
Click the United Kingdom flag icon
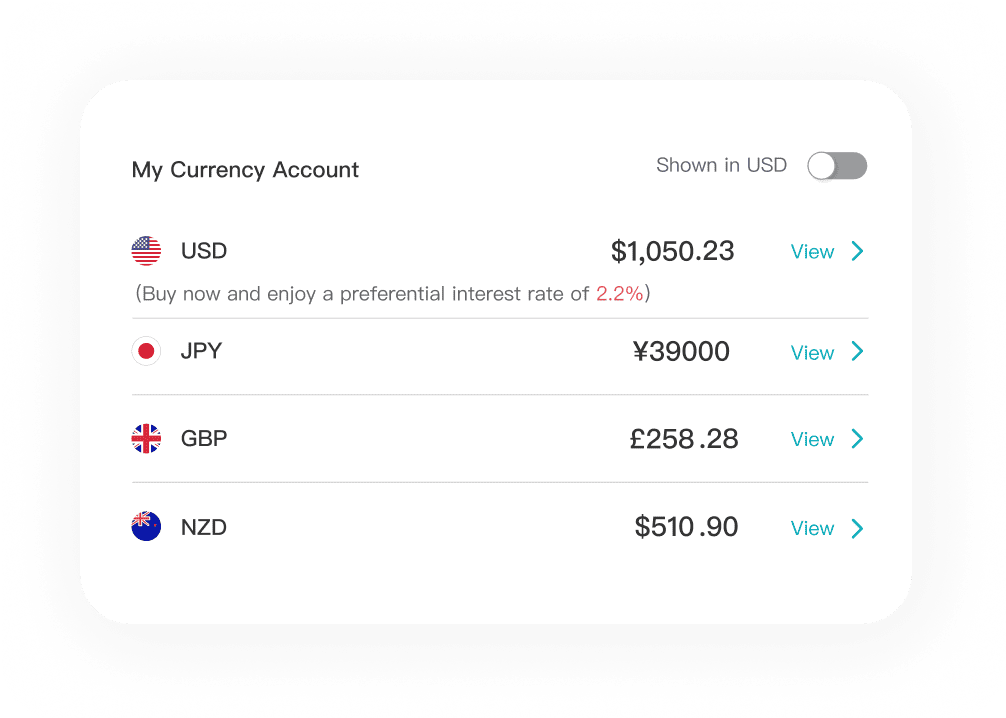click(146, 439)
